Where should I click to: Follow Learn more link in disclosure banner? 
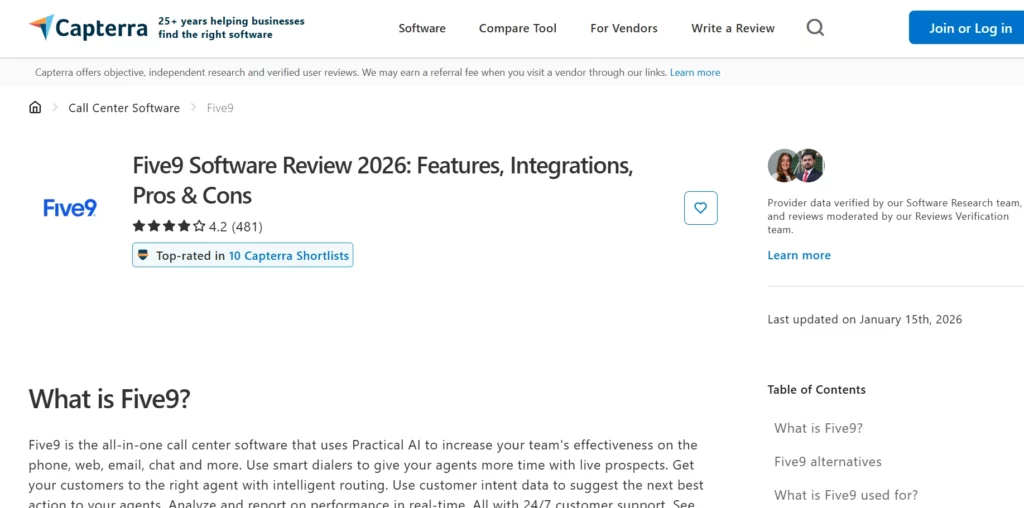[695, 72]
